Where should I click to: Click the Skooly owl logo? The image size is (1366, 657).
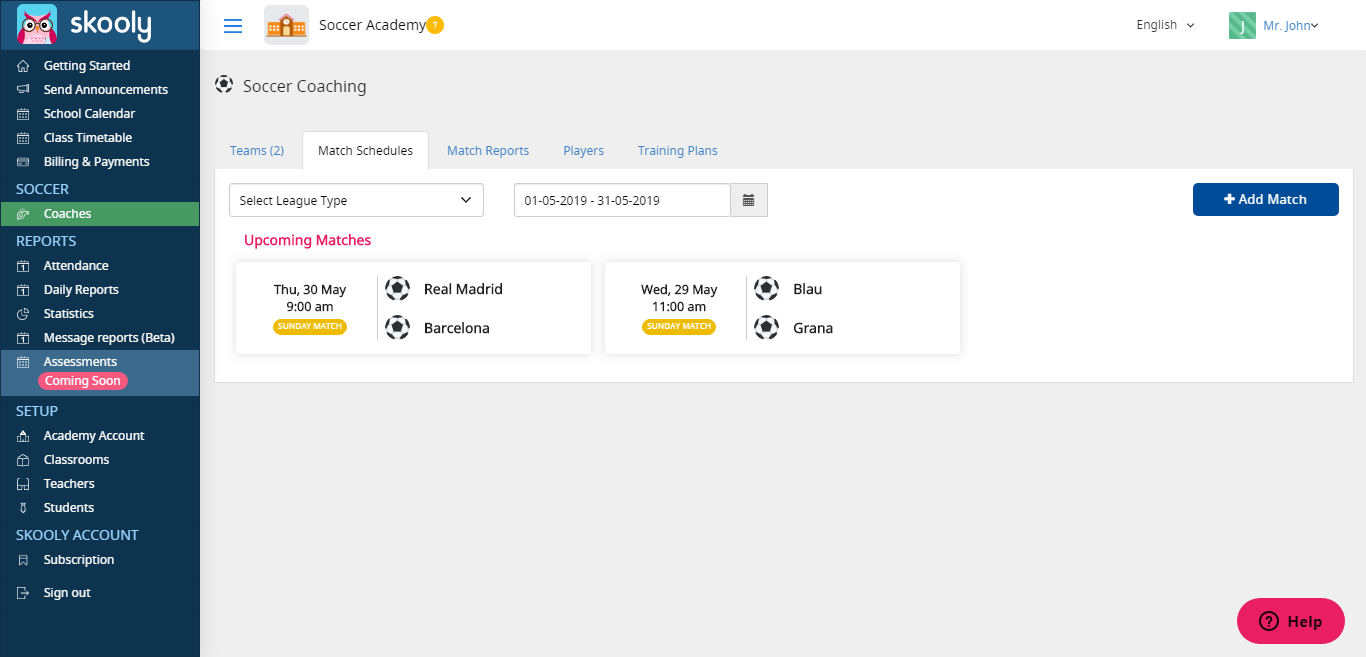[37, 25]
